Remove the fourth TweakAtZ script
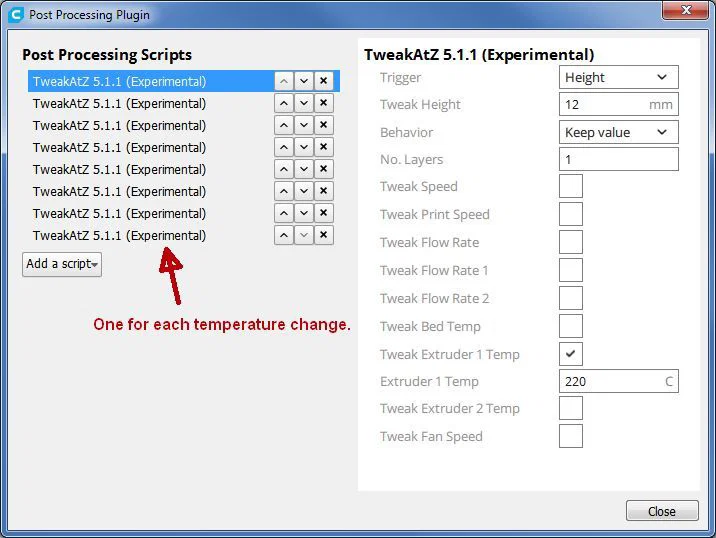The width and height of the screenshot is (716, 538). click(324, 147)
